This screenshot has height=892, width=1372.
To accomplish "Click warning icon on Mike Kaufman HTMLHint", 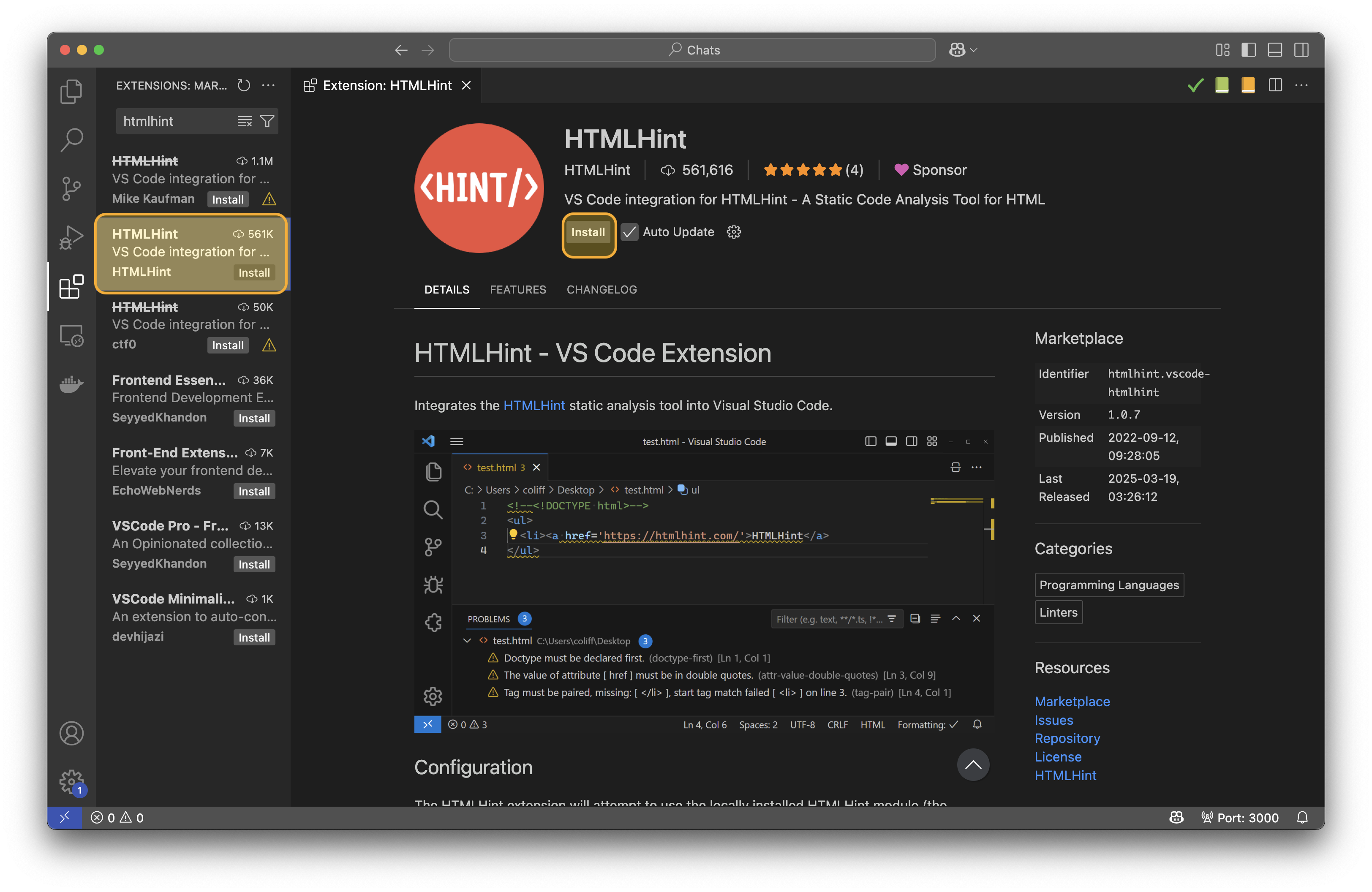I will coord(269,199).
